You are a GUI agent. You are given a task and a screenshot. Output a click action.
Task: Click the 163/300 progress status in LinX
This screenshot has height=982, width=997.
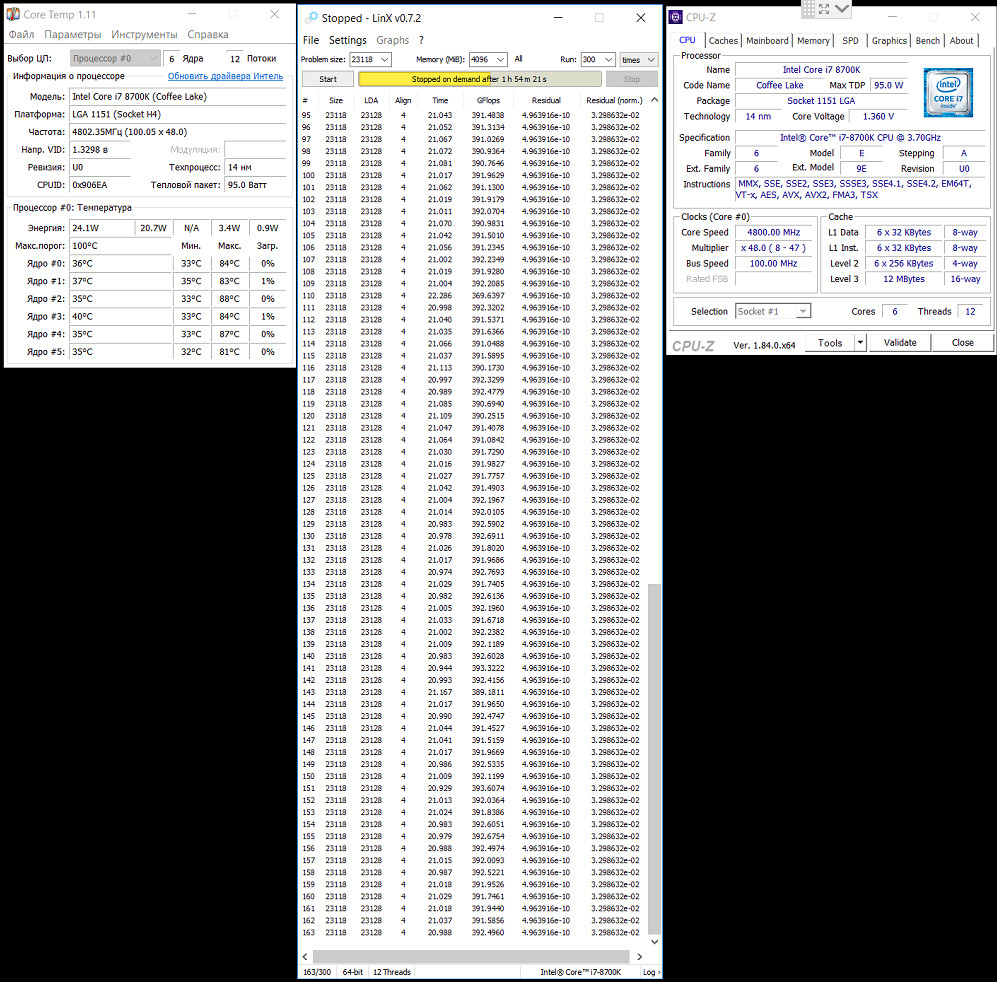click(317, 972)
